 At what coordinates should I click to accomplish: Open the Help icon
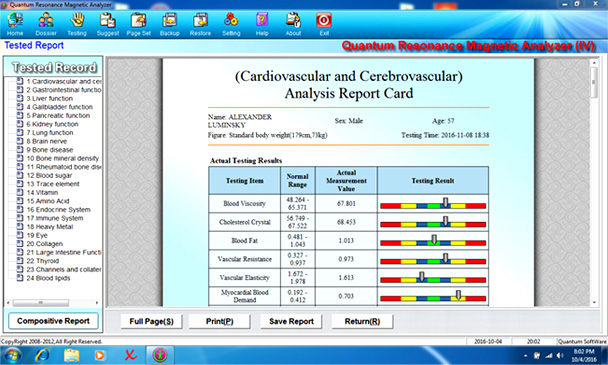pyautogui.click(x=262, y=24)
